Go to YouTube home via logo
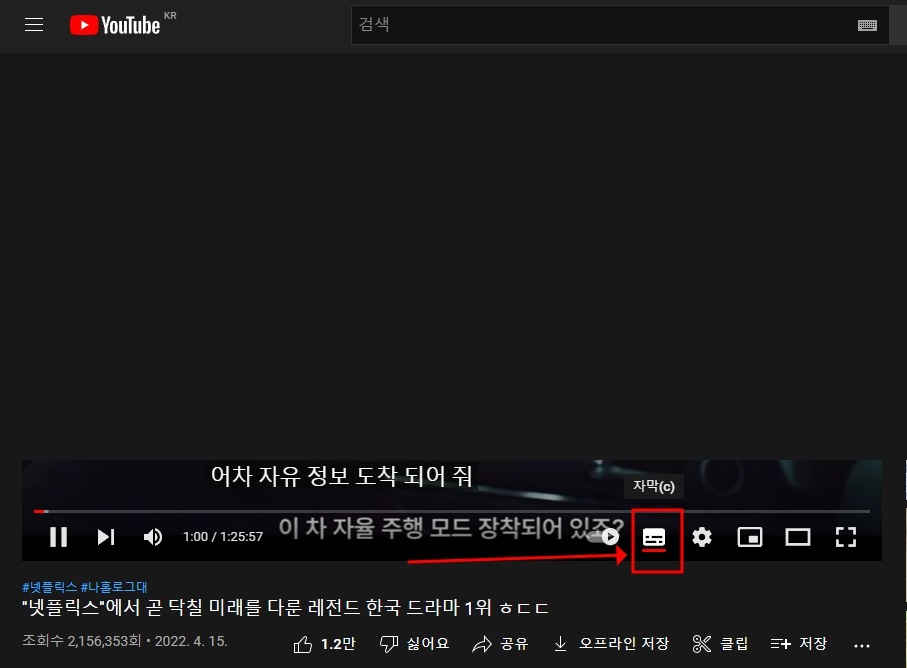The height and width of the screenshot is (668, 907). [115, 25]
